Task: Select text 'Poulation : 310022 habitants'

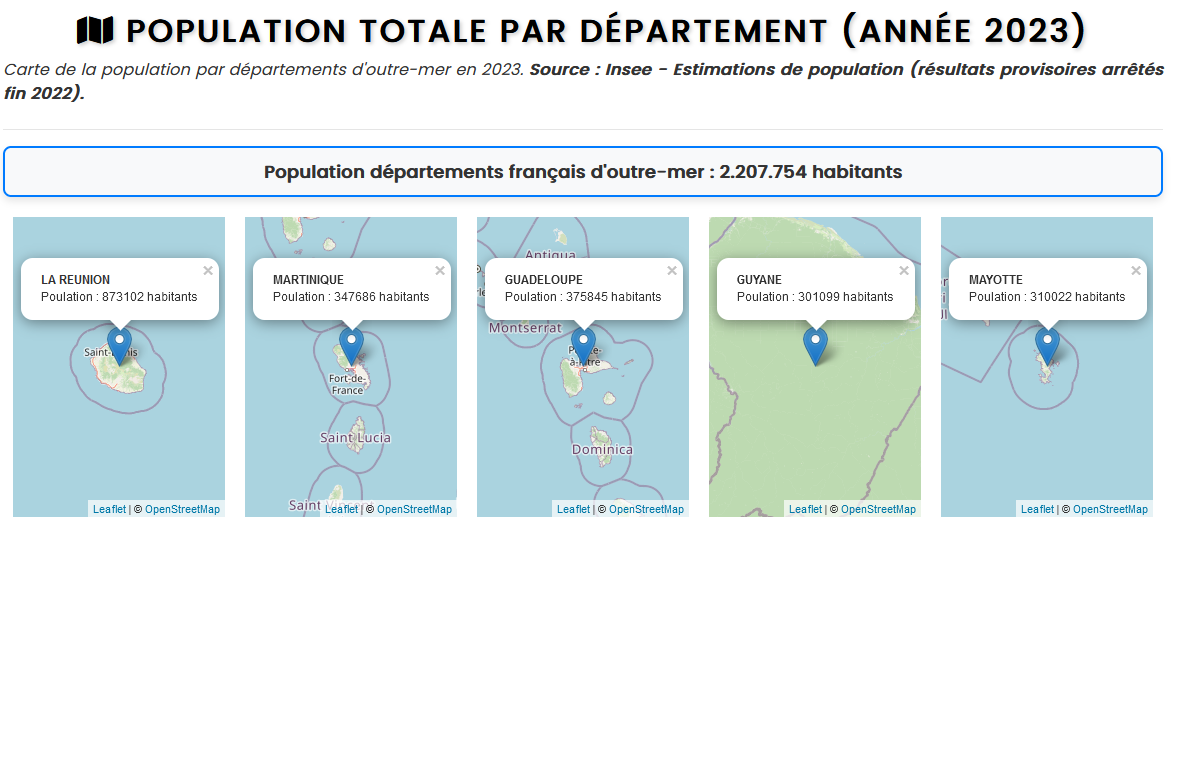Action: coord(1047,297)
